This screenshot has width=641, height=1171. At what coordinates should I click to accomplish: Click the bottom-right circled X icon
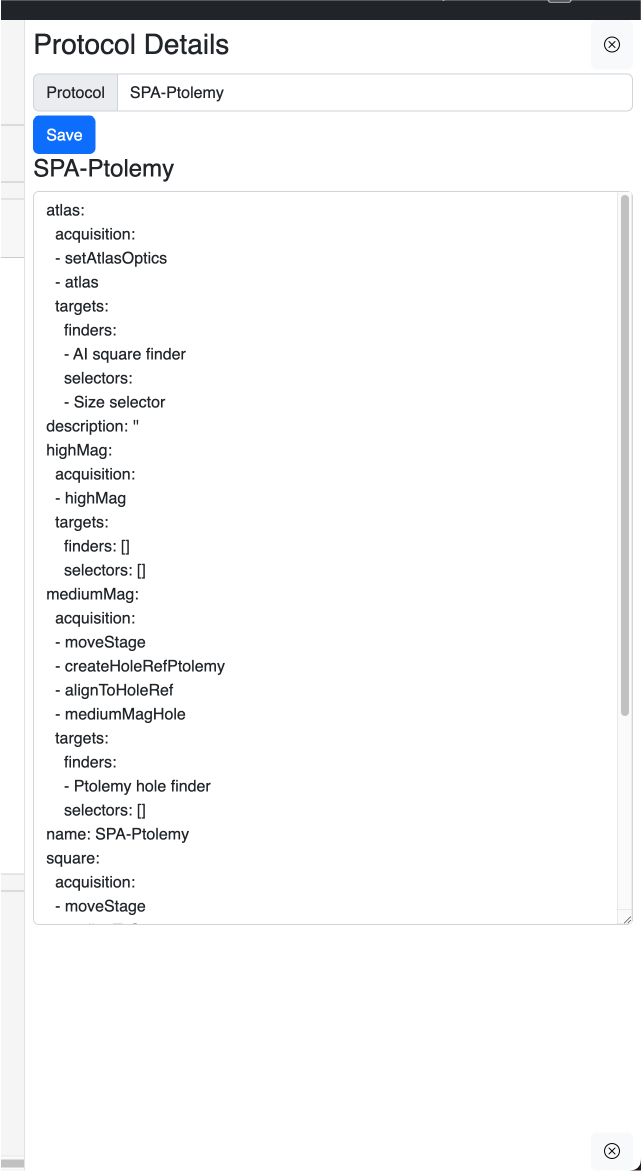click(611, 1150)
